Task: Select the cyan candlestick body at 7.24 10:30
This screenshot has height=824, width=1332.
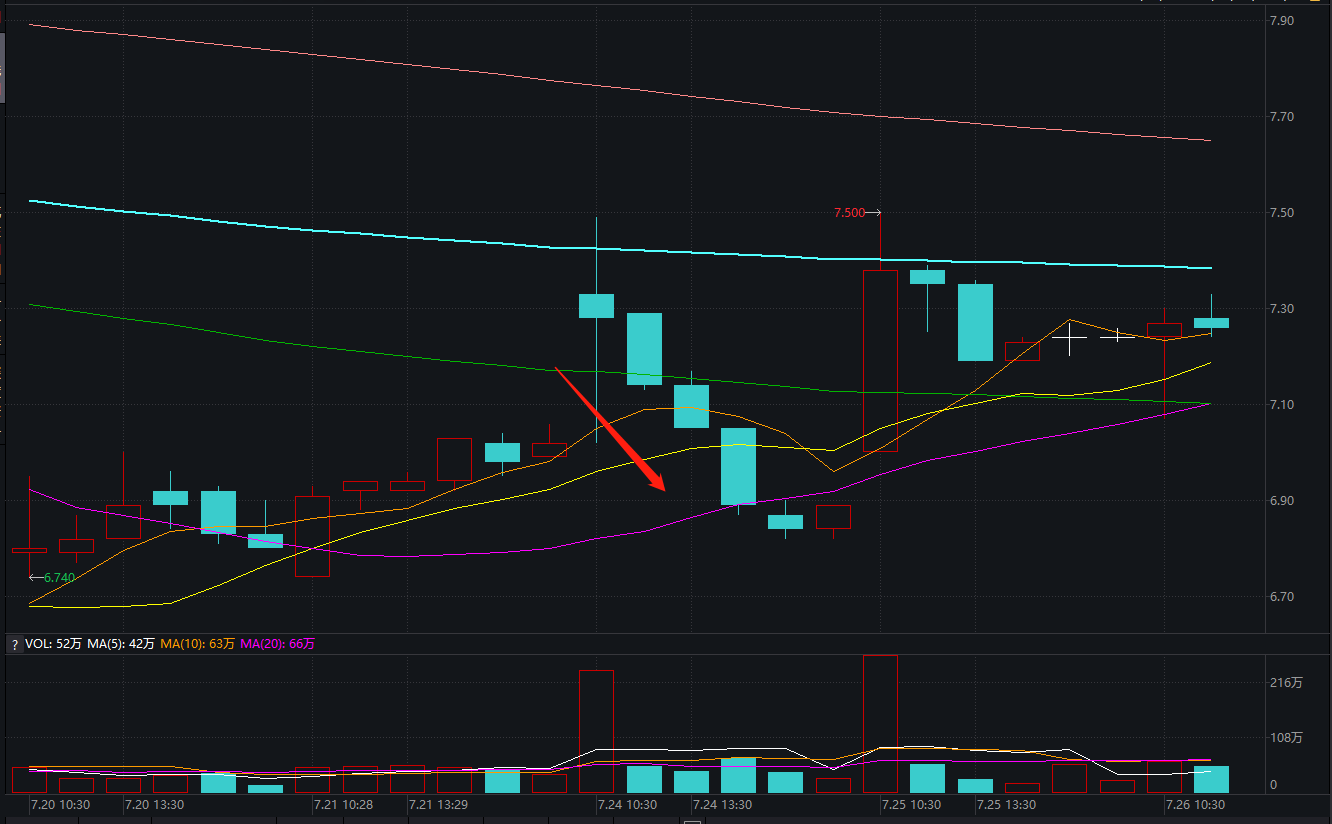Action: (x=596, y=306)
